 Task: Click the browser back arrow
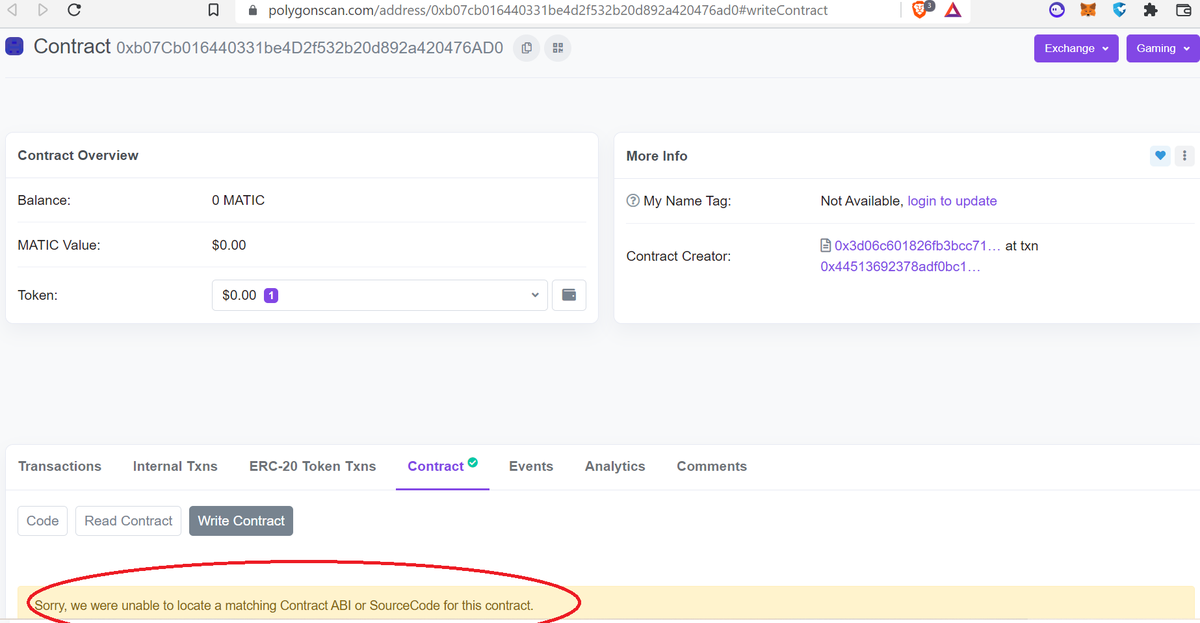coord(12,10)
